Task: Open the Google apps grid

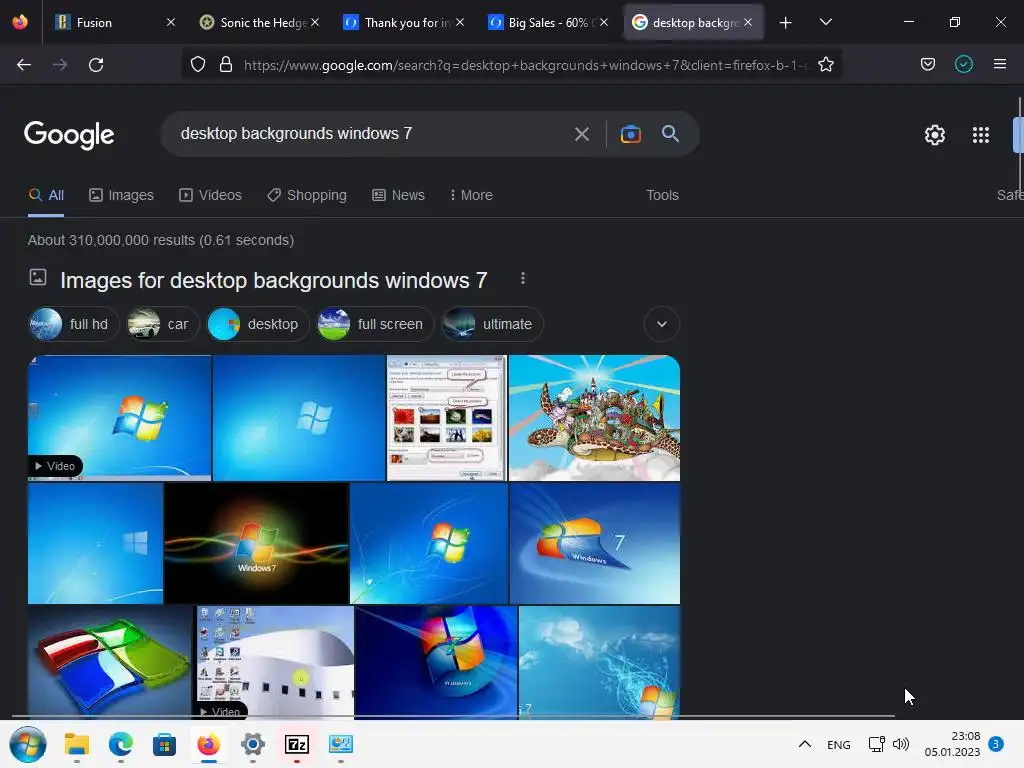Action: click(x=980, y=135)
